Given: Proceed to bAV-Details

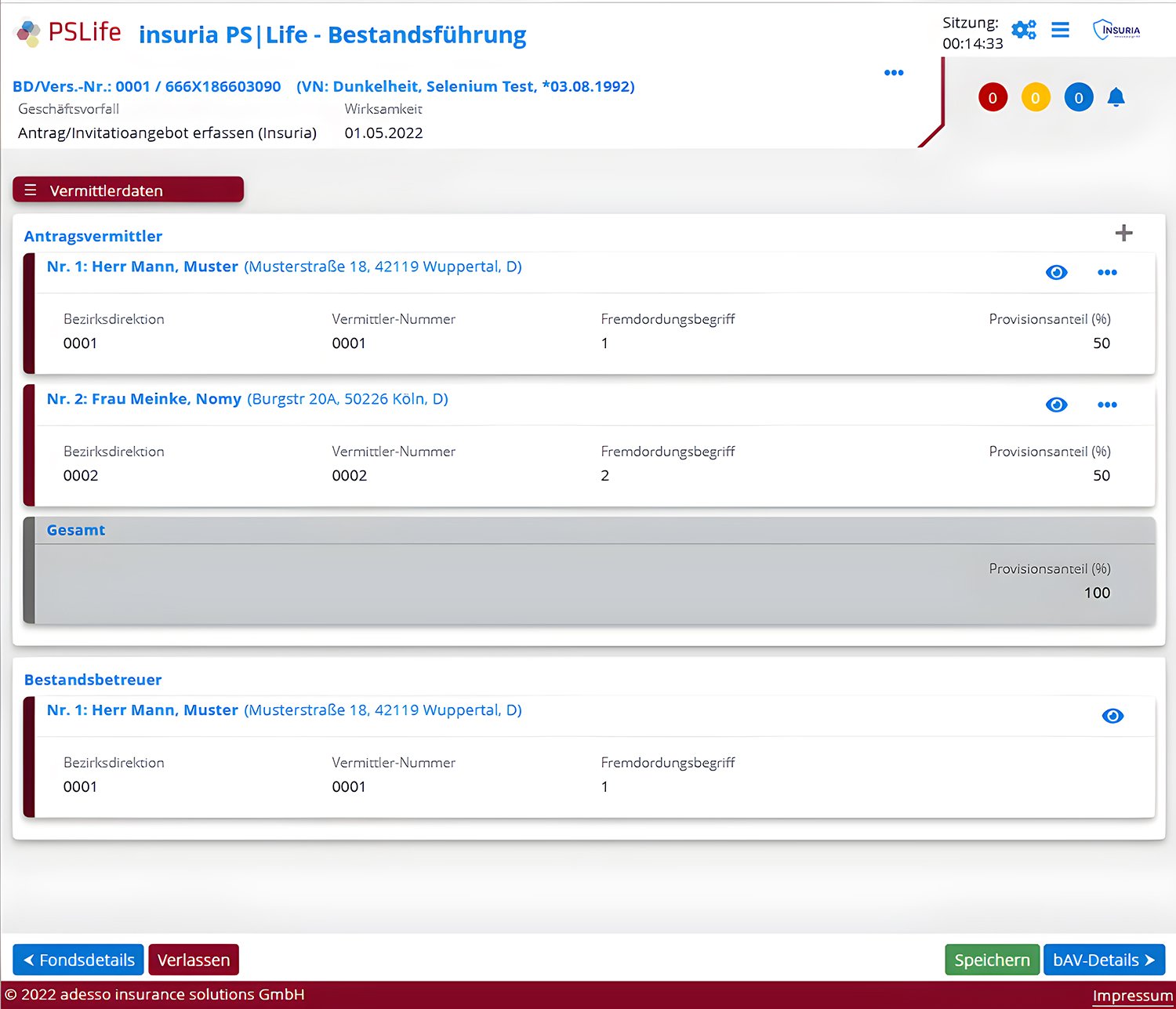Looking at the screenshot, I should tap(1104, 960).
